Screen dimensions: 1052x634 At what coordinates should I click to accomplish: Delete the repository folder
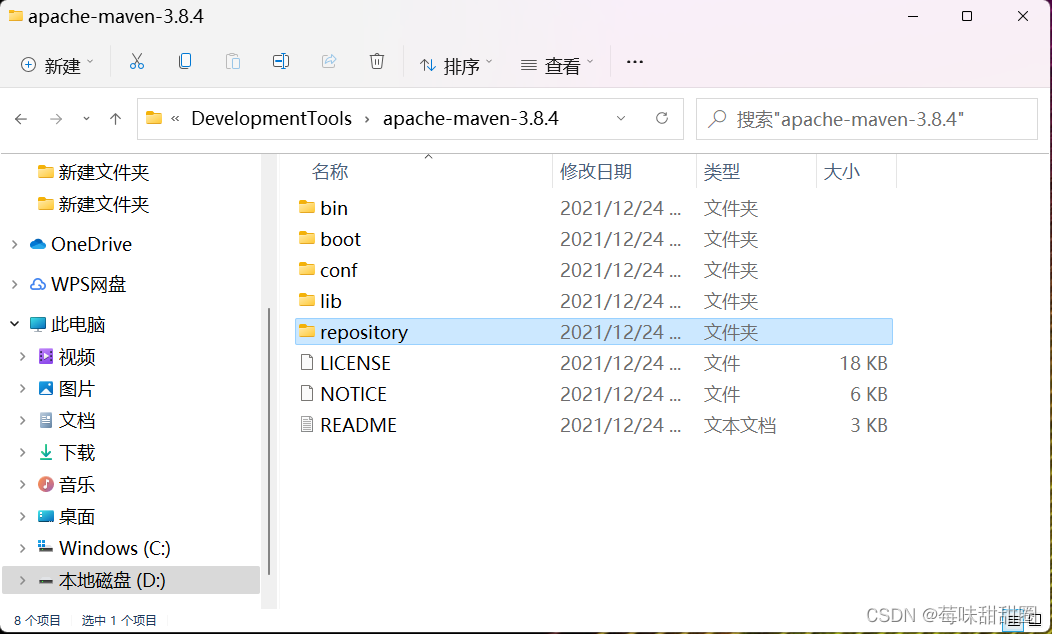pyautogui.click(x=377, y=61)
